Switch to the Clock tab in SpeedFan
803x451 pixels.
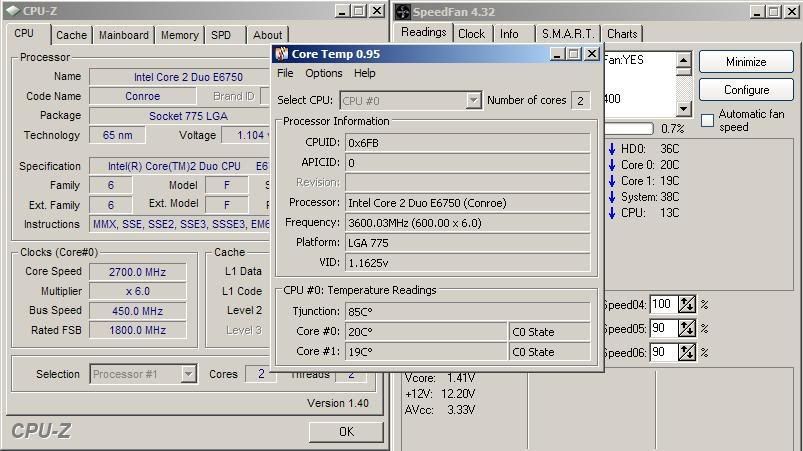point(471,34)
